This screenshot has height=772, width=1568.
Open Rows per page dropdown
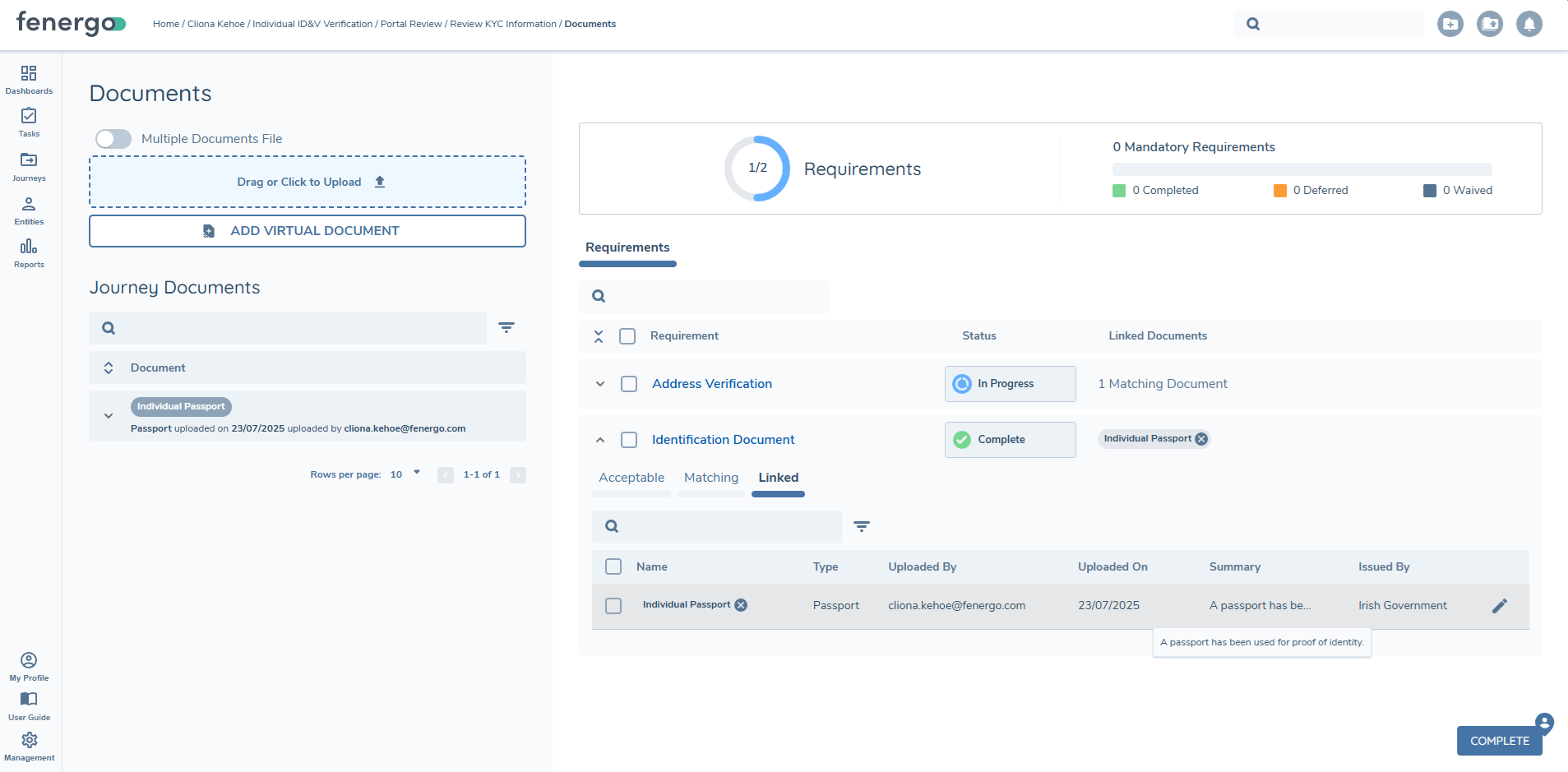[x=405, y=474]
